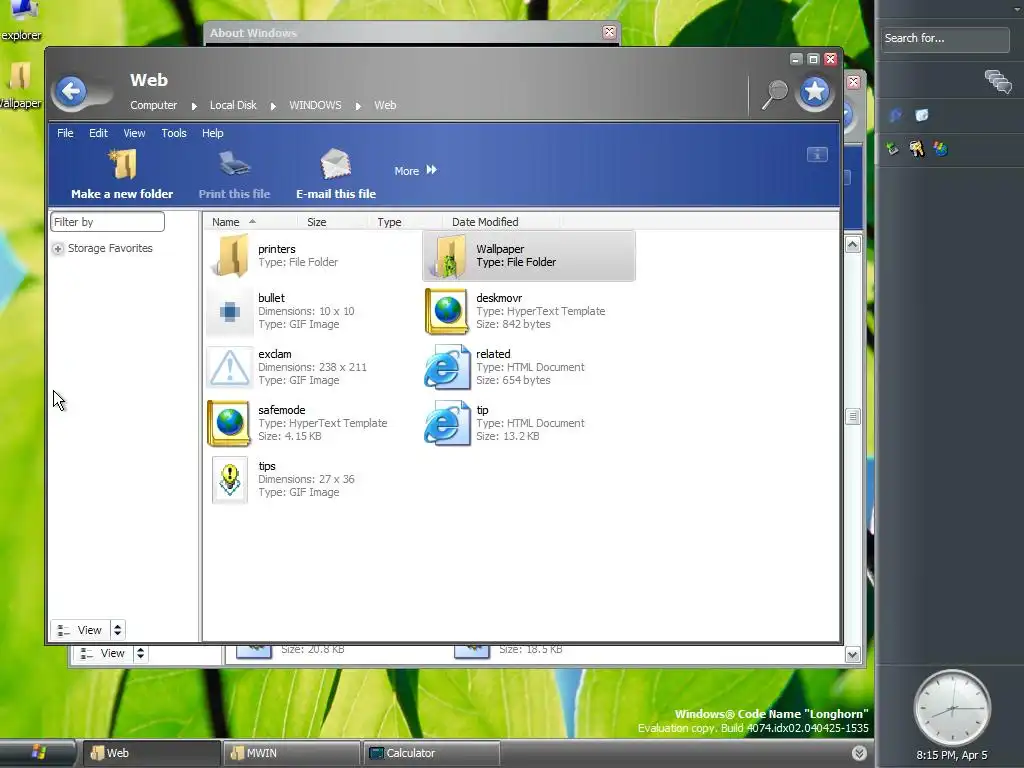The width and height of the screenshot is (1024, 768).
Task: Switch to the Web taskbar button
Action: pos(150,753)
